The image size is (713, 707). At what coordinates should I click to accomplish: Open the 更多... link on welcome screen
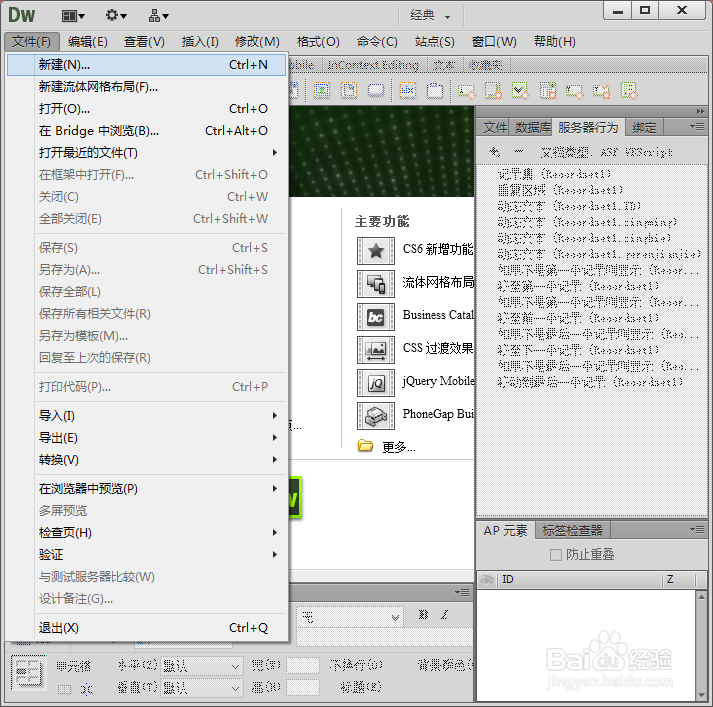tap(398, 447)
